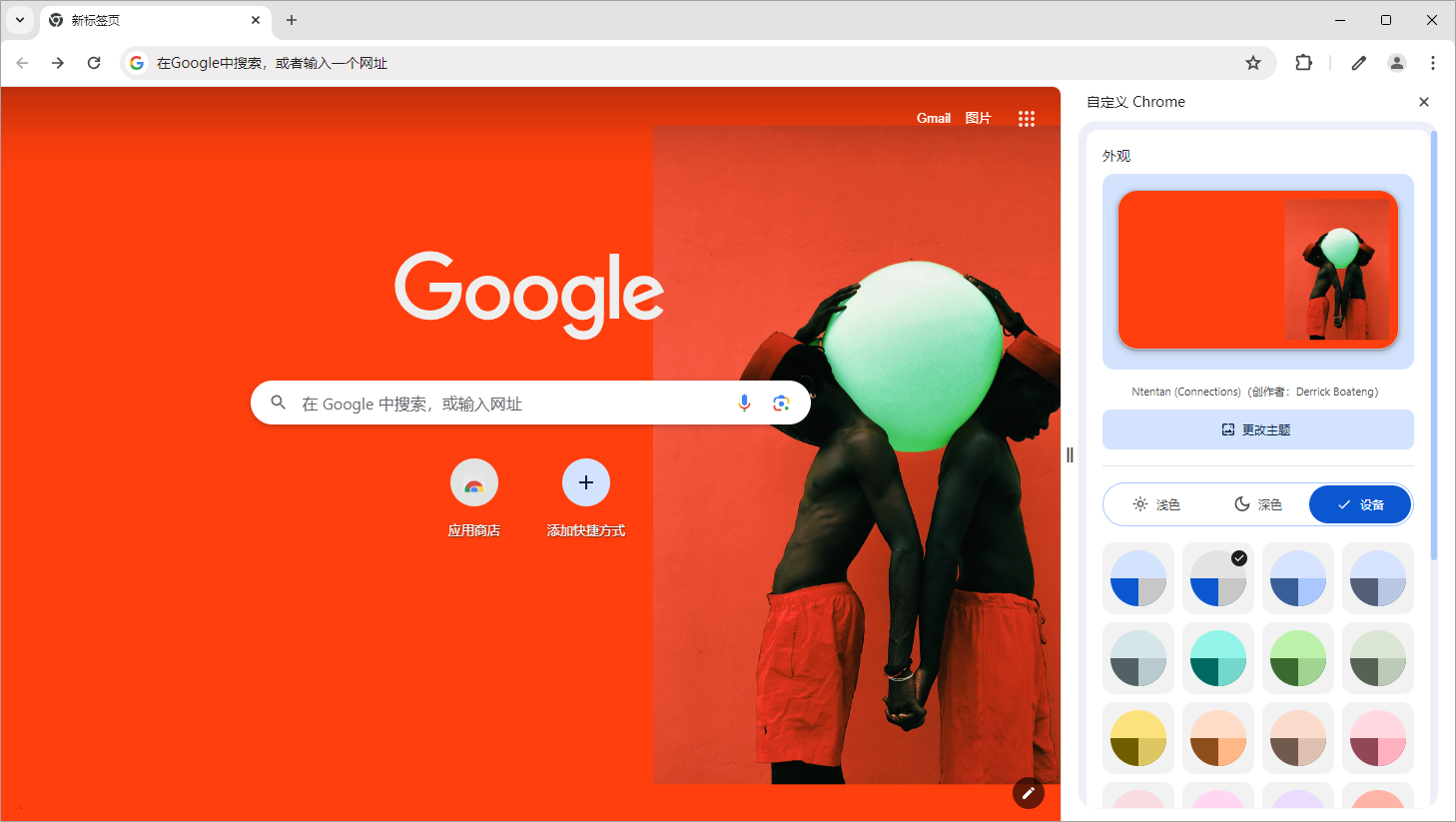This screenshot has width=1456, height=822.
Task: Choose the blue and grey default color swatch
Action: point(1138,578)
